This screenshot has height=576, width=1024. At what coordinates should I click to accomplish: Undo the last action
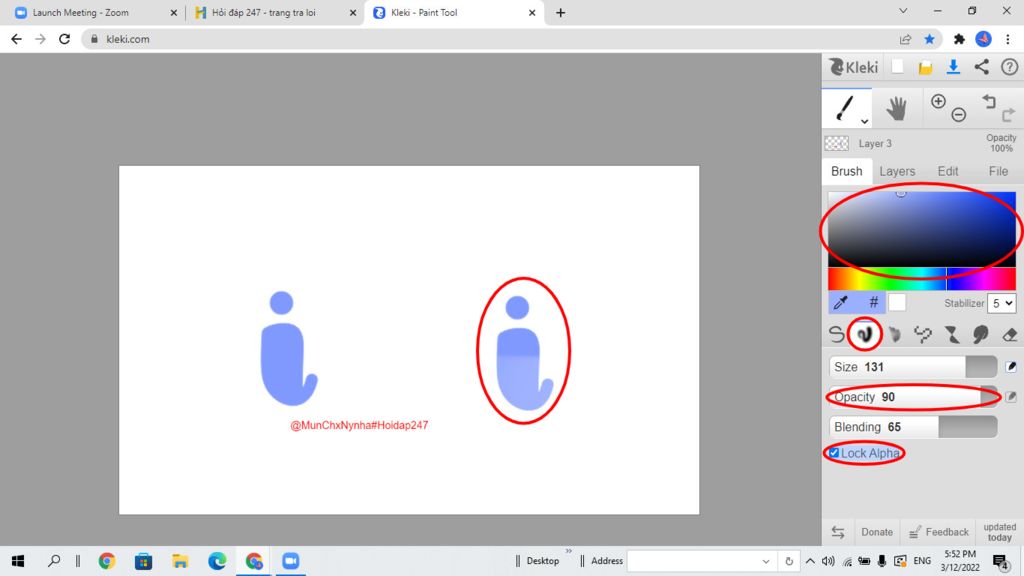pyautogui.click(x=988, y=101)
